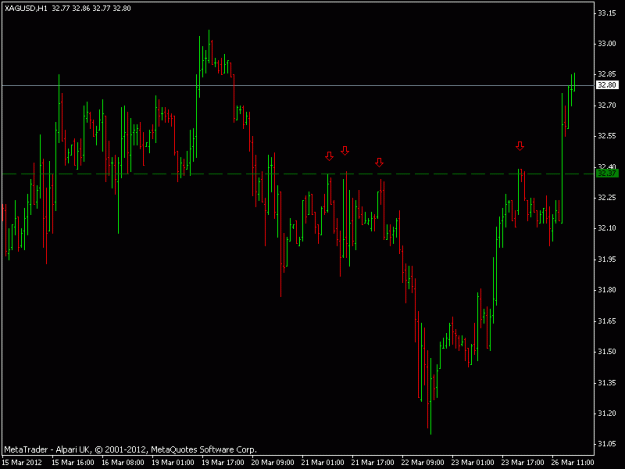The height and width of the screenshot is (469, 625).
Task: Click the 22 Mar 09:00 time label
Action: 423,463
